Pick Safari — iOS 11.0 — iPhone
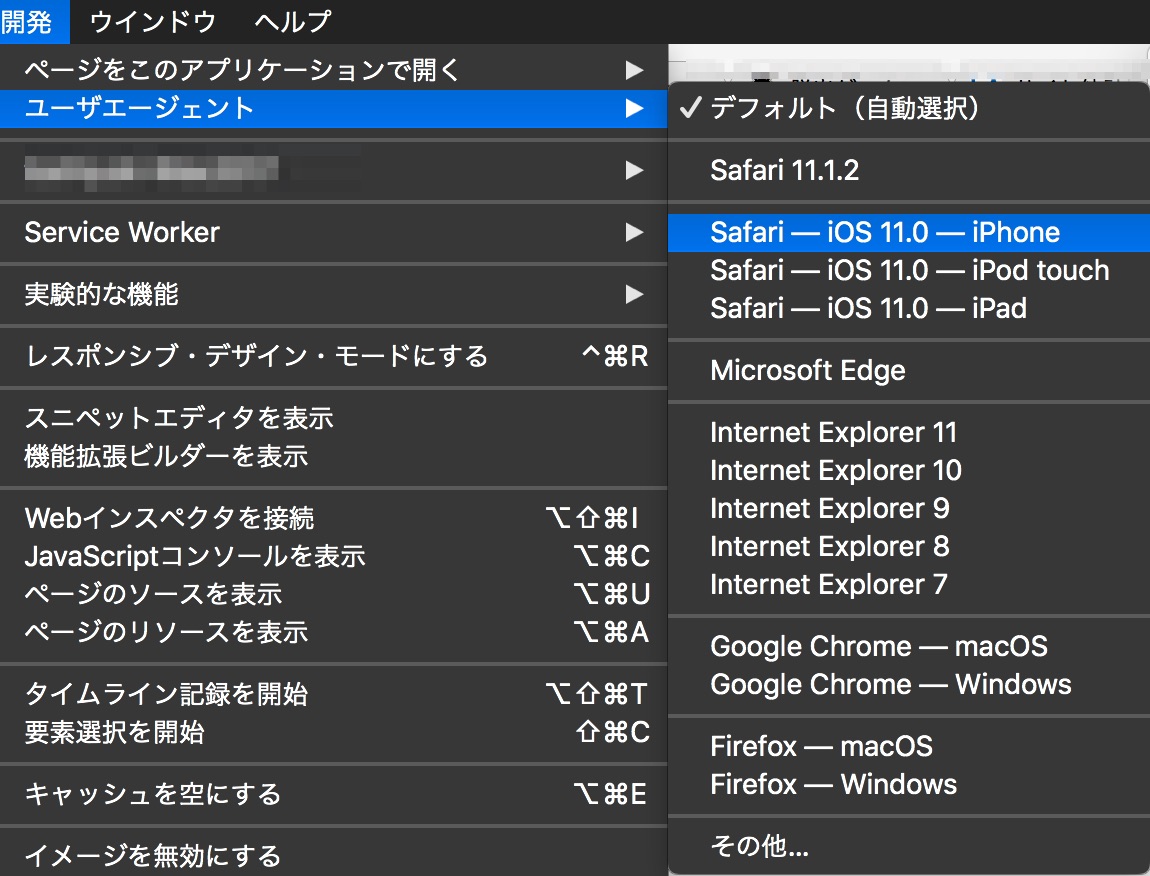 pos(909,233)
